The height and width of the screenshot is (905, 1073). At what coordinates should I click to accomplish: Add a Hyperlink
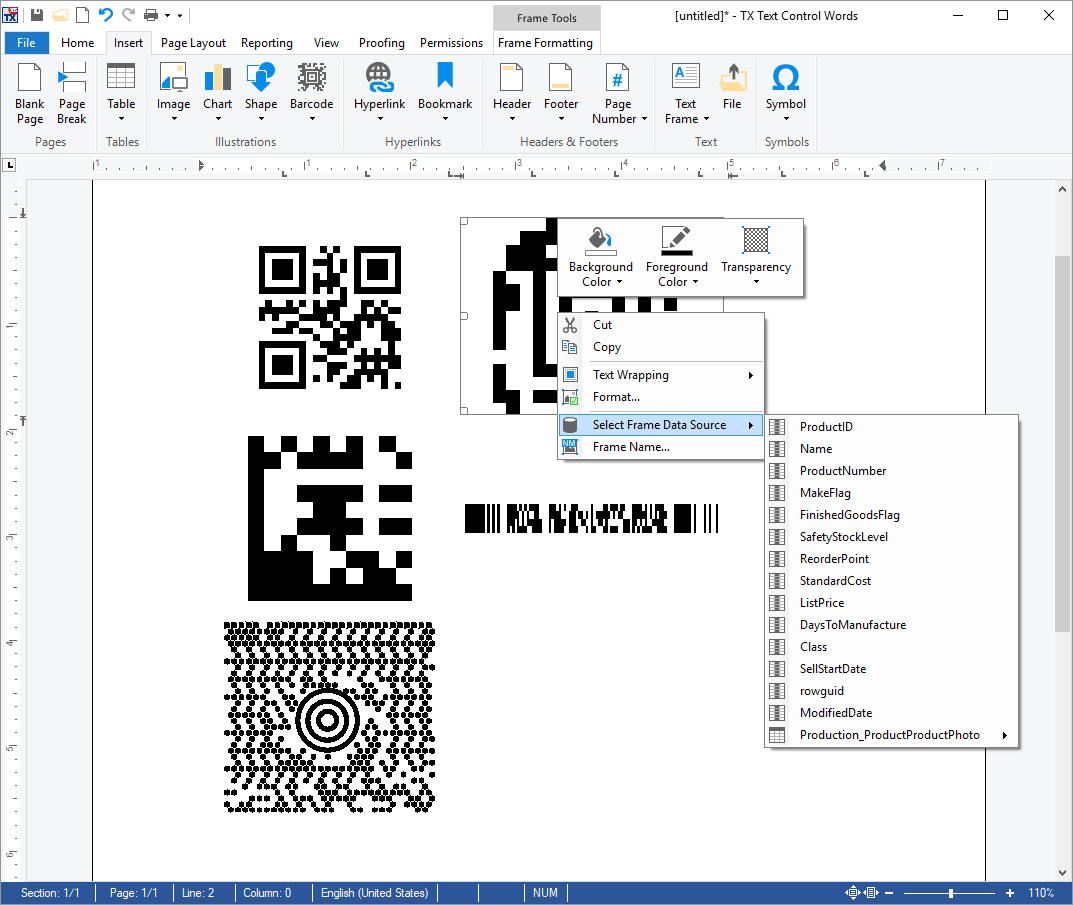(379, 94)
